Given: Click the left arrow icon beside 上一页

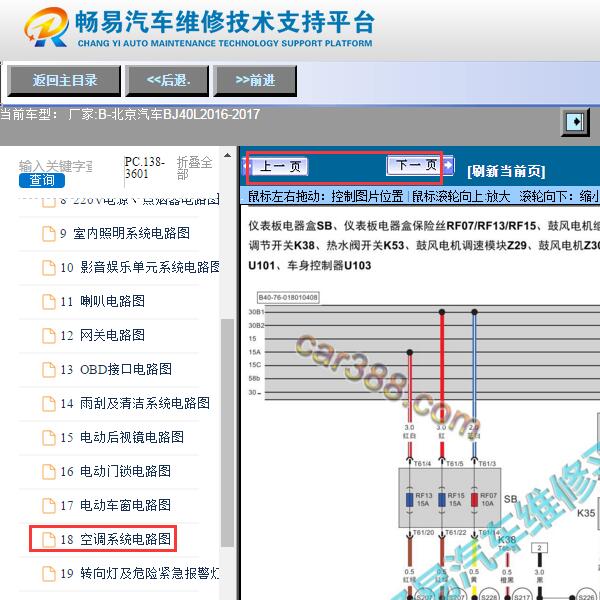Looking at the screenshot, I should click(x=247, y=166).
